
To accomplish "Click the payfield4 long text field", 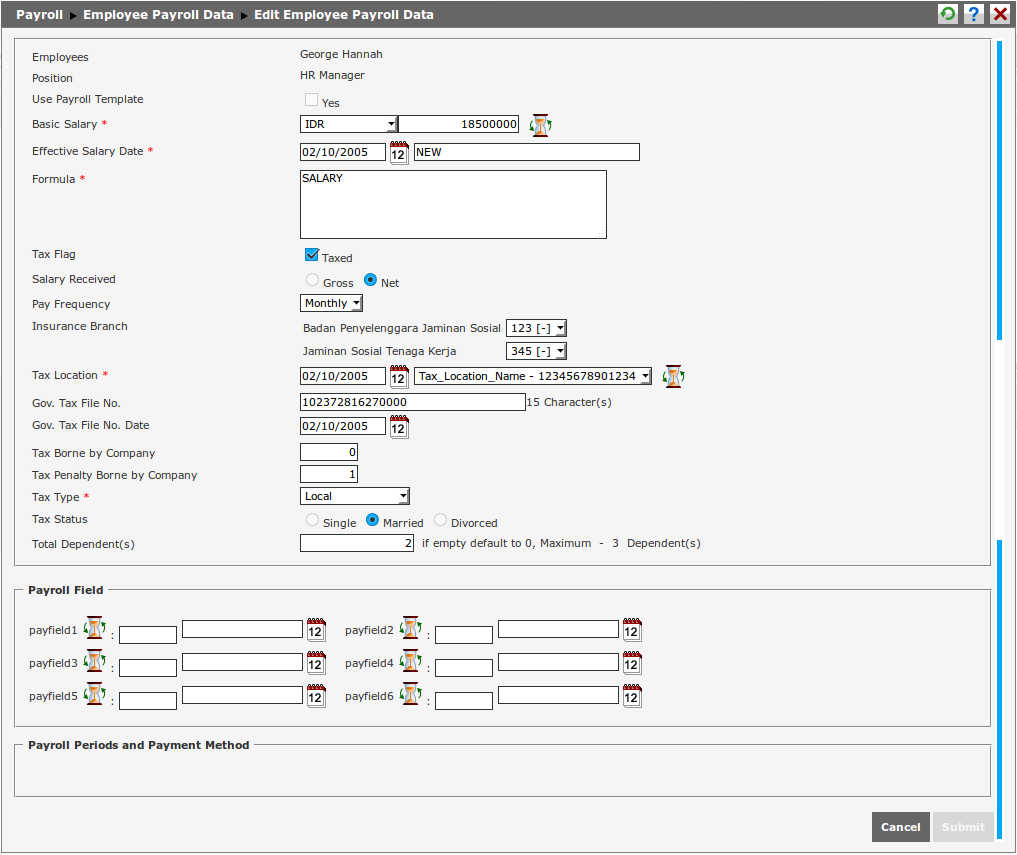I will tap(558, 662).
